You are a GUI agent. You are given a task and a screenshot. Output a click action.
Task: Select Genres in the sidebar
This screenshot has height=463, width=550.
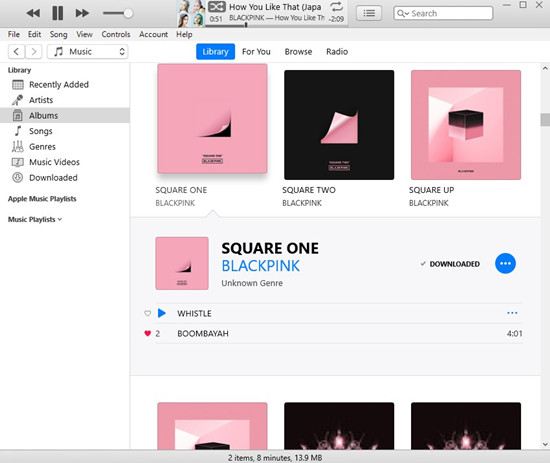coord(65,147)
